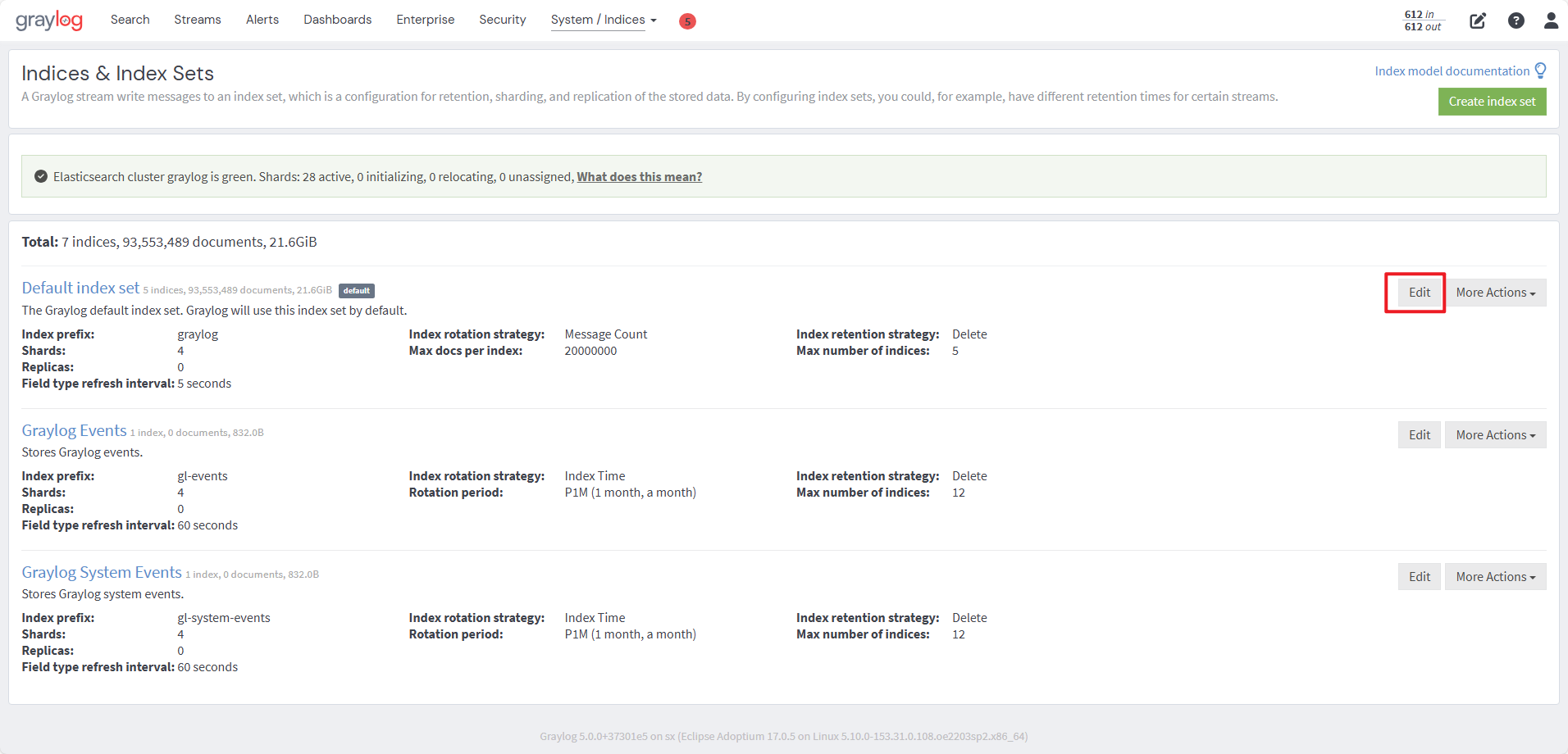Open the notifications badge showing 5

[x=687, y=21]
